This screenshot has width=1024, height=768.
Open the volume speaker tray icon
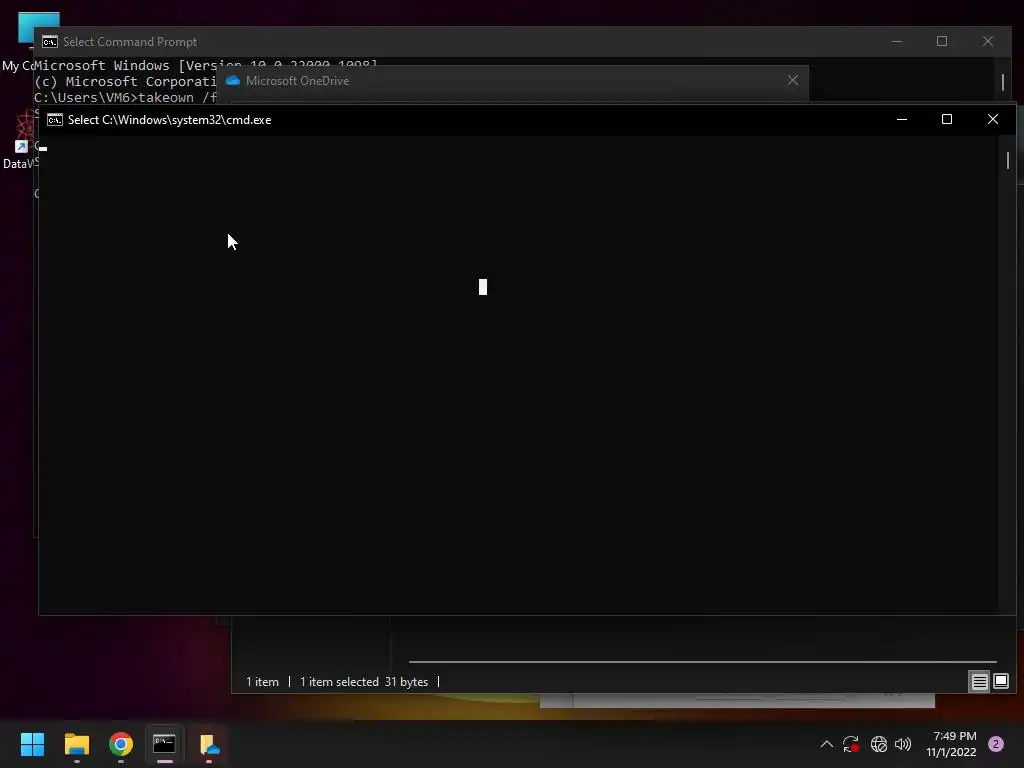[x=903, y=744]
